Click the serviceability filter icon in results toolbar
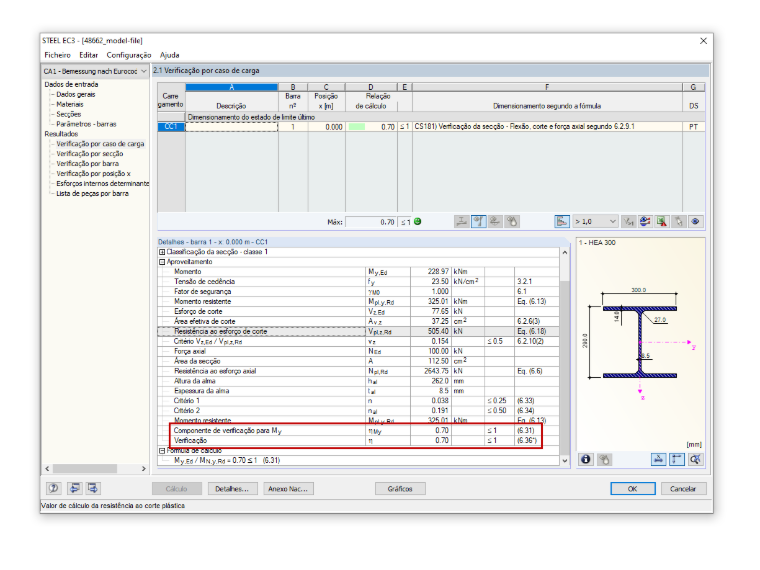Viewport: 760px width, 570px height. click(495, 222)
